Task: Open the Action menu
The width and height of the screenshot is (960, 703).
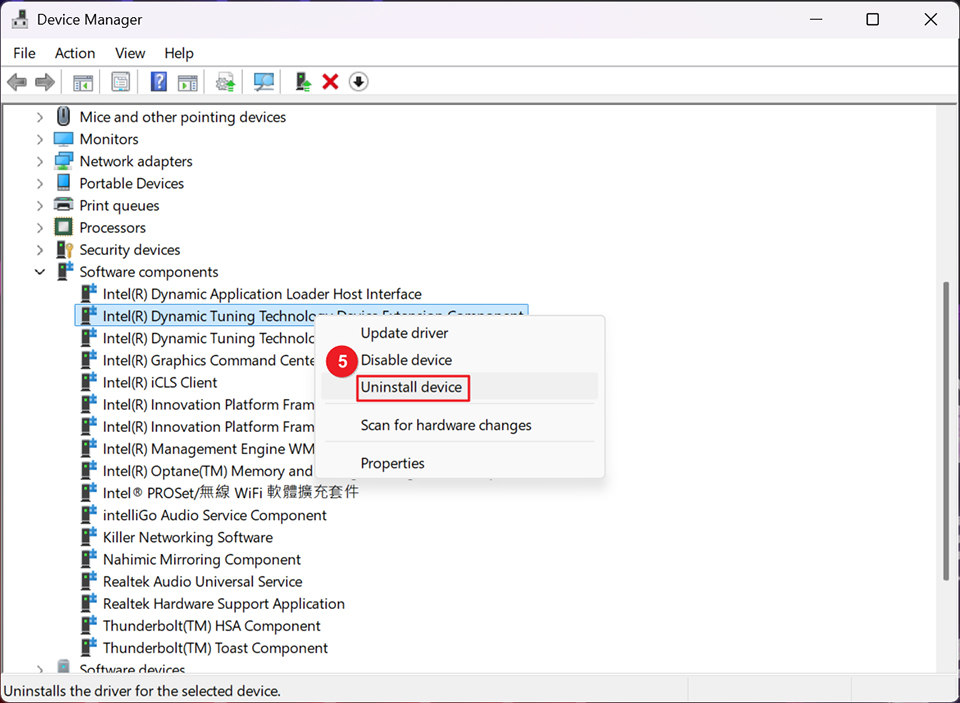Action: point(75,53)
